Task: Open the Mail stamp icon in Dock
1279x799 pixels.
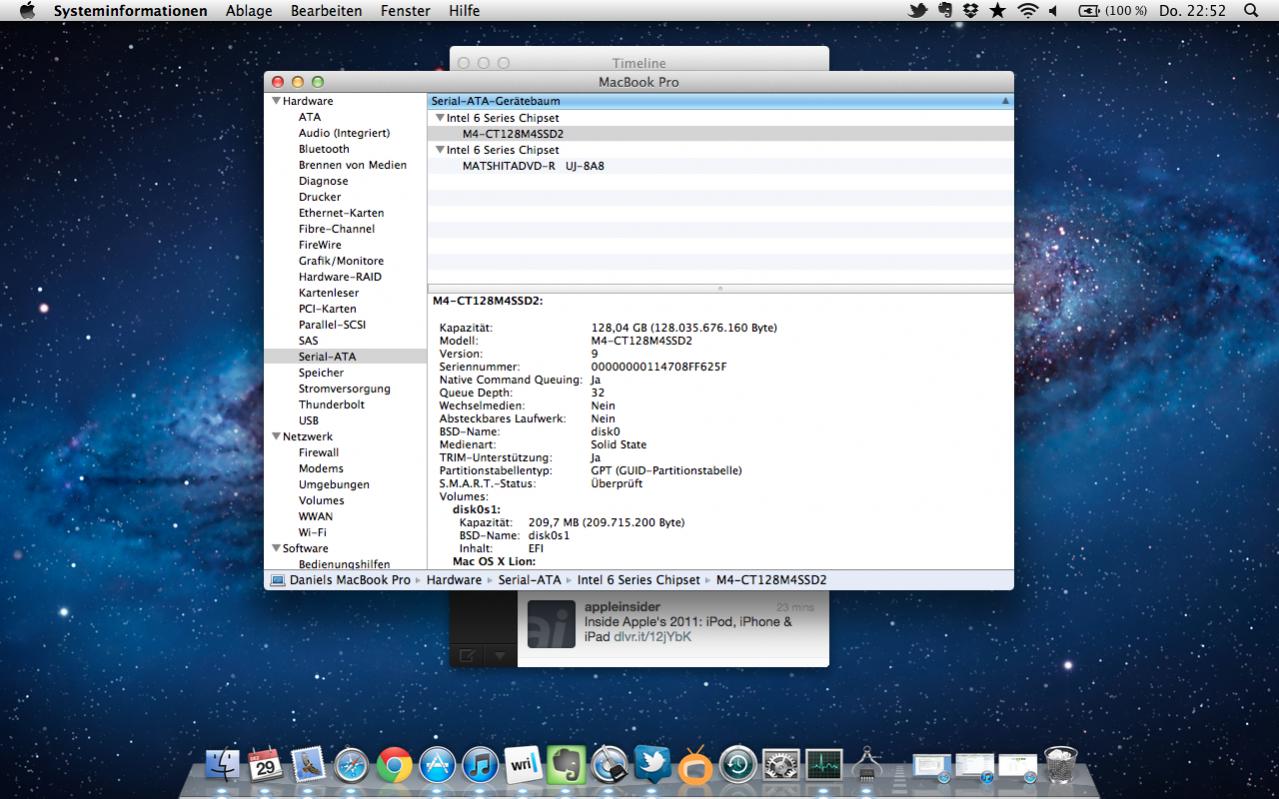Action: click(x=309, y=766)
